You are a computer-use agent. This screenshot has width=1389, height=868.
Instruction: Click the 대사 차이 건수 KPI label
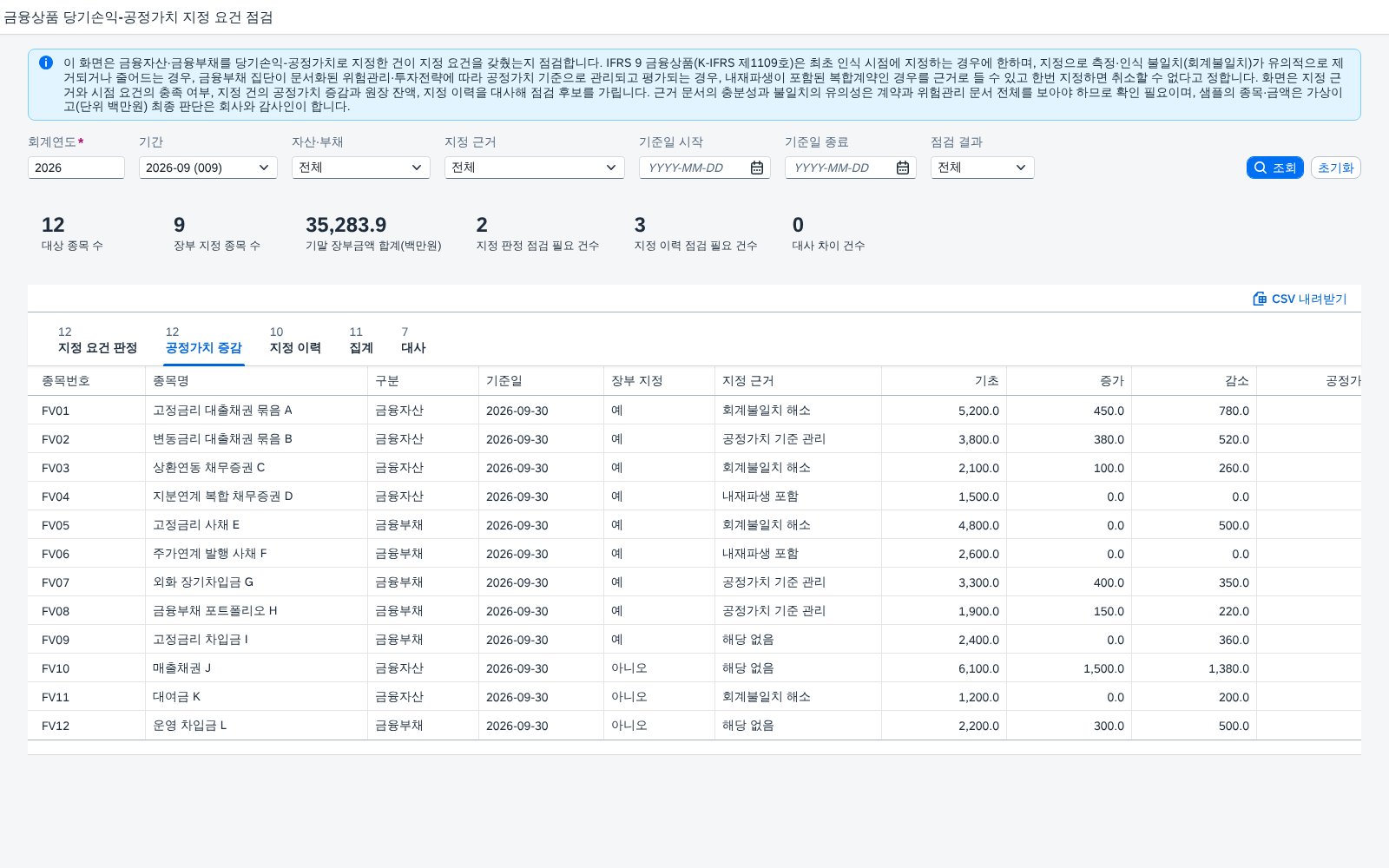pos(828,246)
